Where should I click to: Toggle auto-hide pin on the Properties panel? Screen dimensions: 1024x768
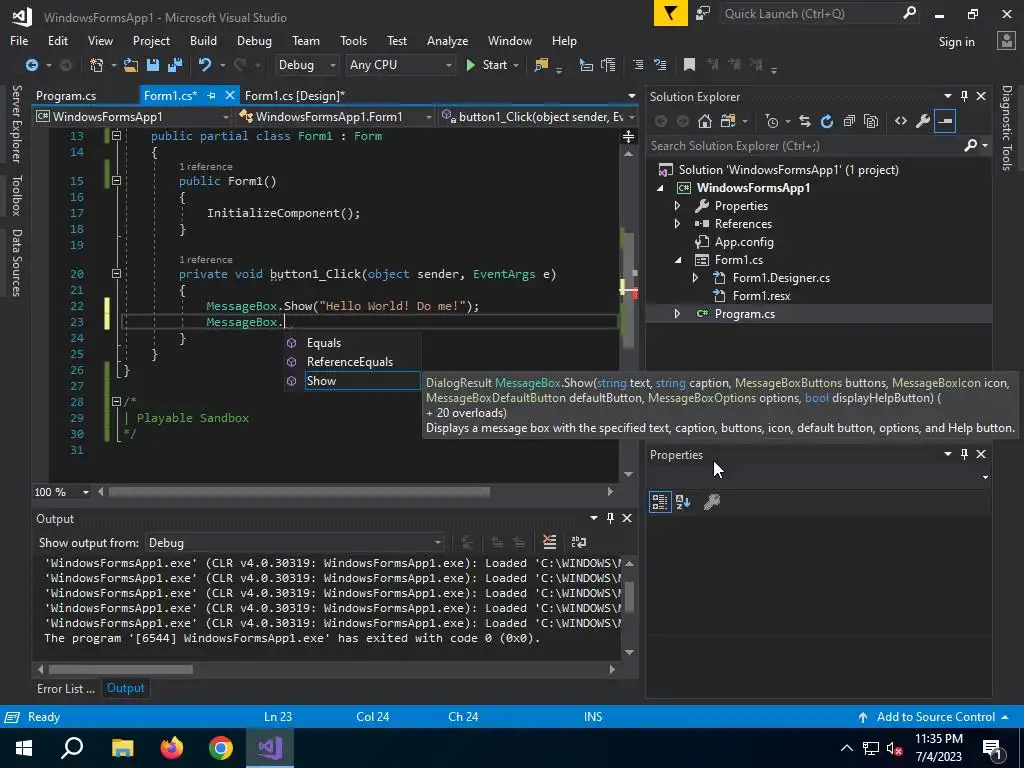click(x=964, y=454)
